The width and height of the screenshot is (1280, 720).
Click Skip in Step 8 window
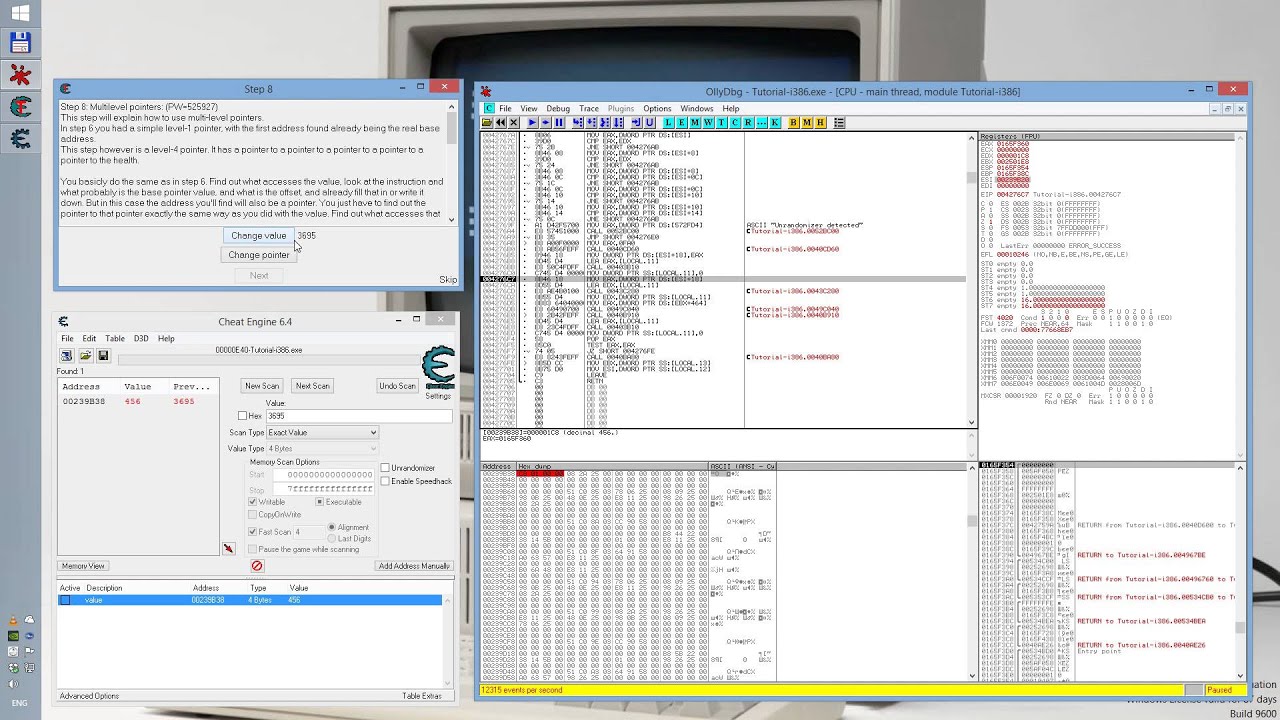click(x=447, y=280)
